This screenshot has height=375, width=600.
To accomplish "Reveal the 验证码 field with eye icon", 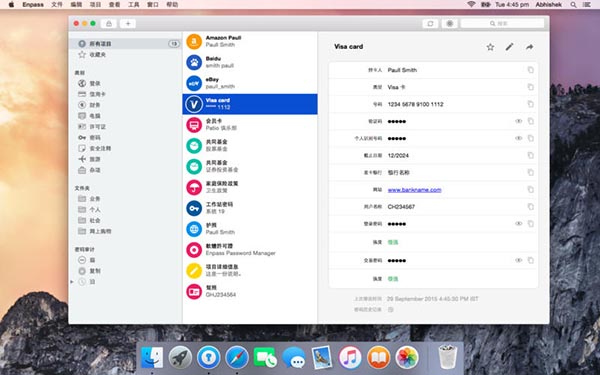I will [518, 121].
